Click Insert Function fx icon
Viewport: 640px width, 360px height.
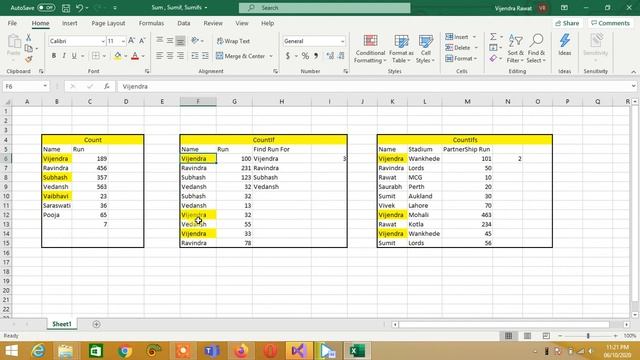(107, 87)
